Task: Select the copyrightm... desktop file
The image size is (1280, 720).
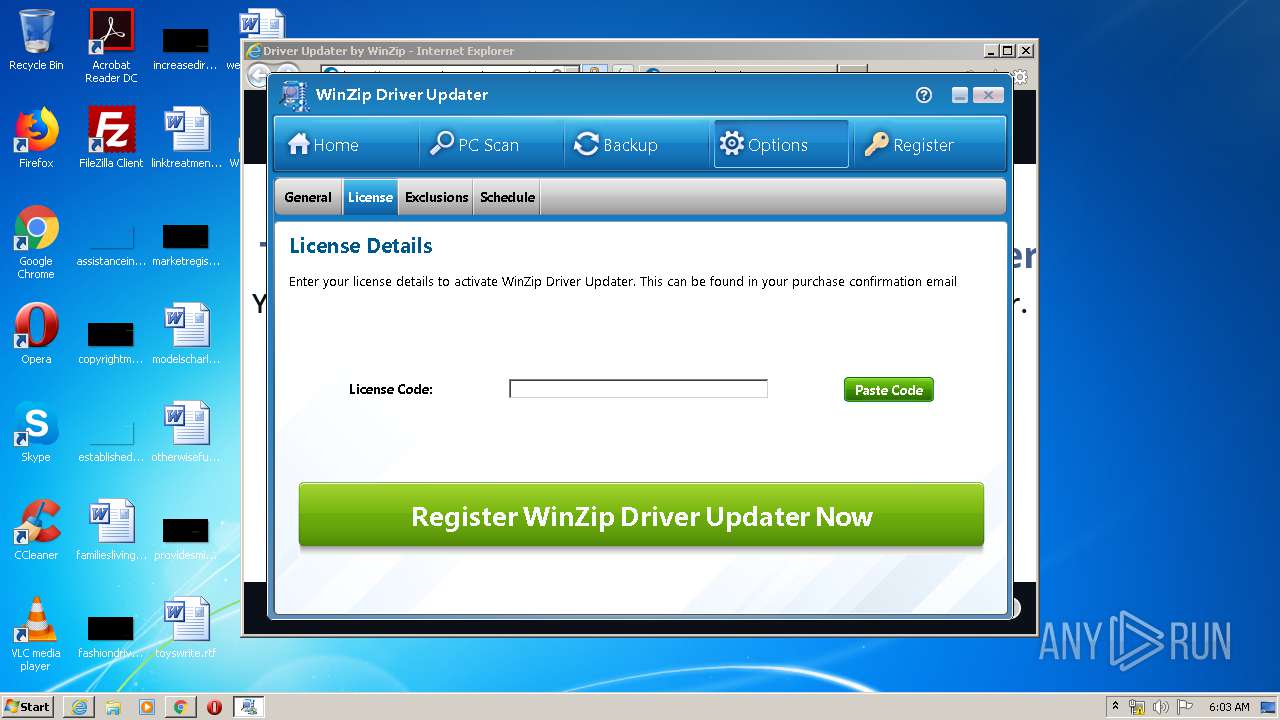Action: point(111,340)
